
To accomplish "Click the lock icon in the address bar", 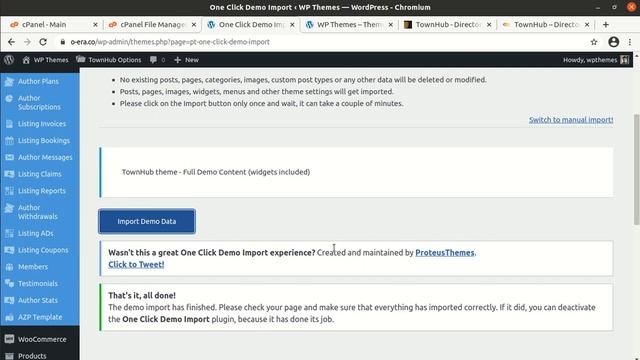I will 62,42.
